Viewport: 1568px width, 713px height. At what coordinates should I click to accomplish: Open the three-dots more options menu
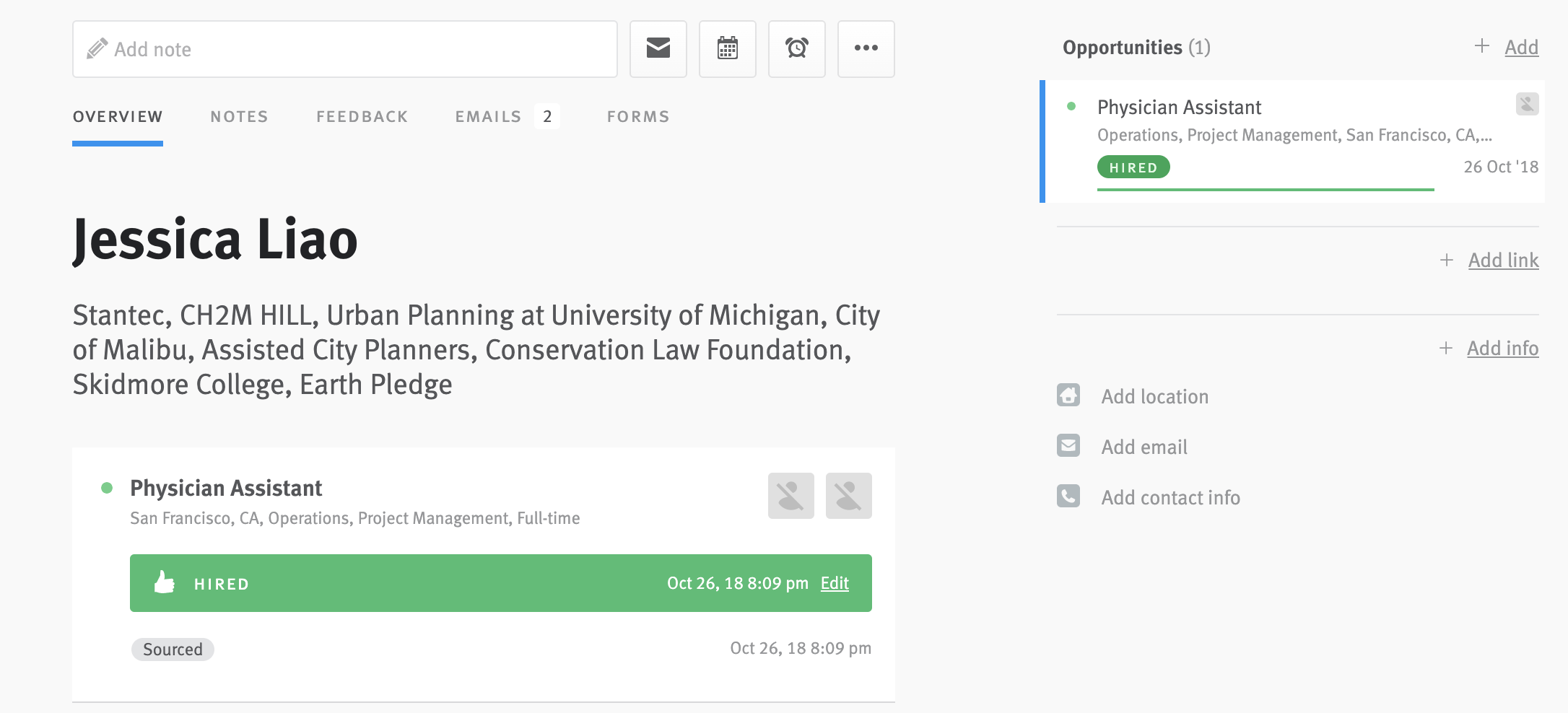click(x=866, y=48)
